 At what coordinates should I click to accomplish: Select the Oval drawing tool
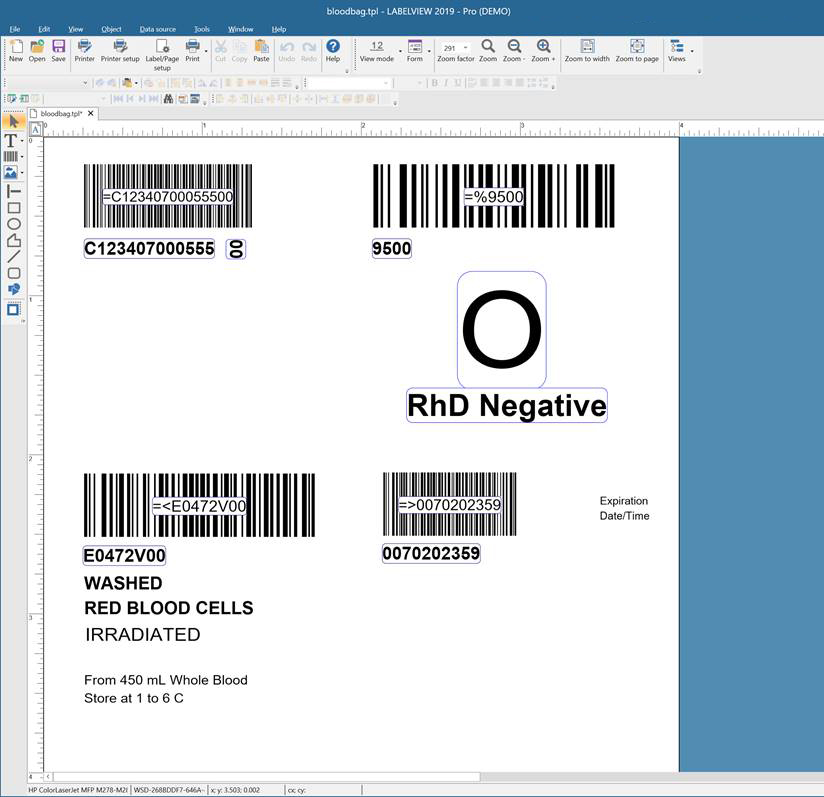pos(14,223)
